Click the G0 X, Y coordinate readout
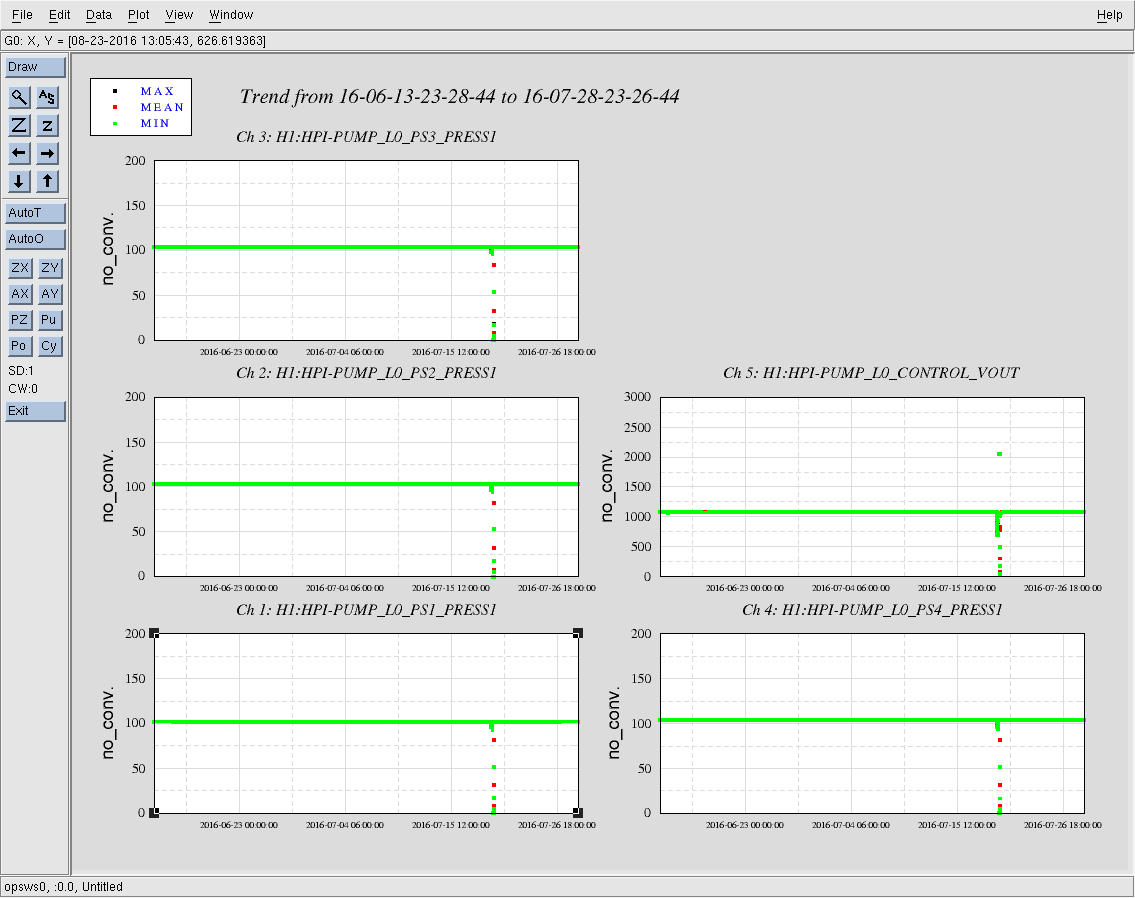The image size is (1135, 898). [135, 41]
